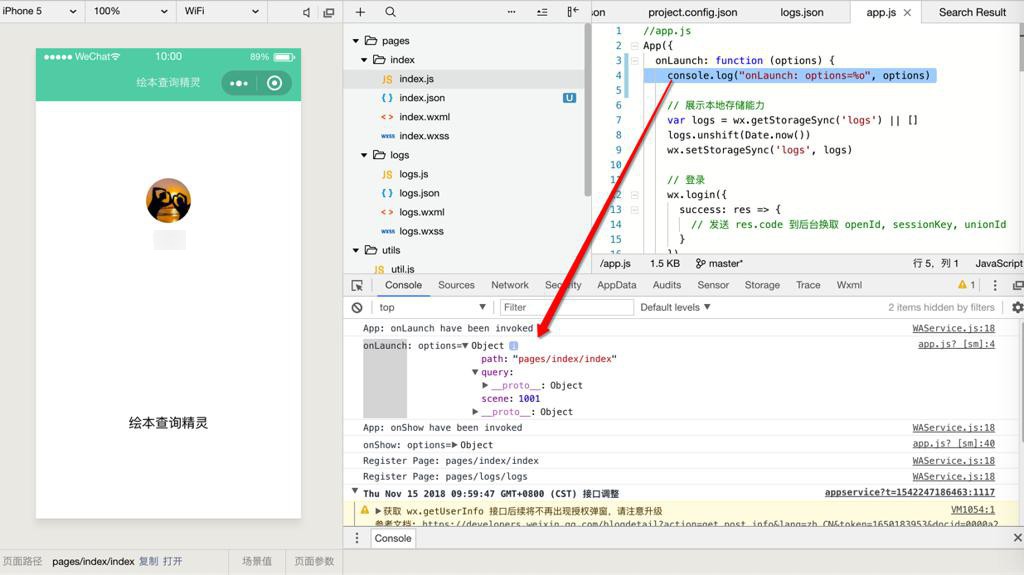Click the U status badge beside index.json
This screenshot has height=575, width=1024.
click(569, 98)
